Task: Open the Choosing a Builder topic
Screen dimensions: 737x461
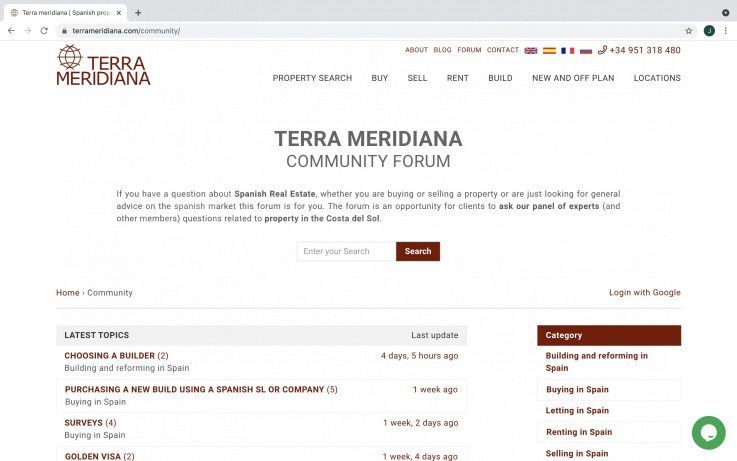Action: [x=110, y=356]
